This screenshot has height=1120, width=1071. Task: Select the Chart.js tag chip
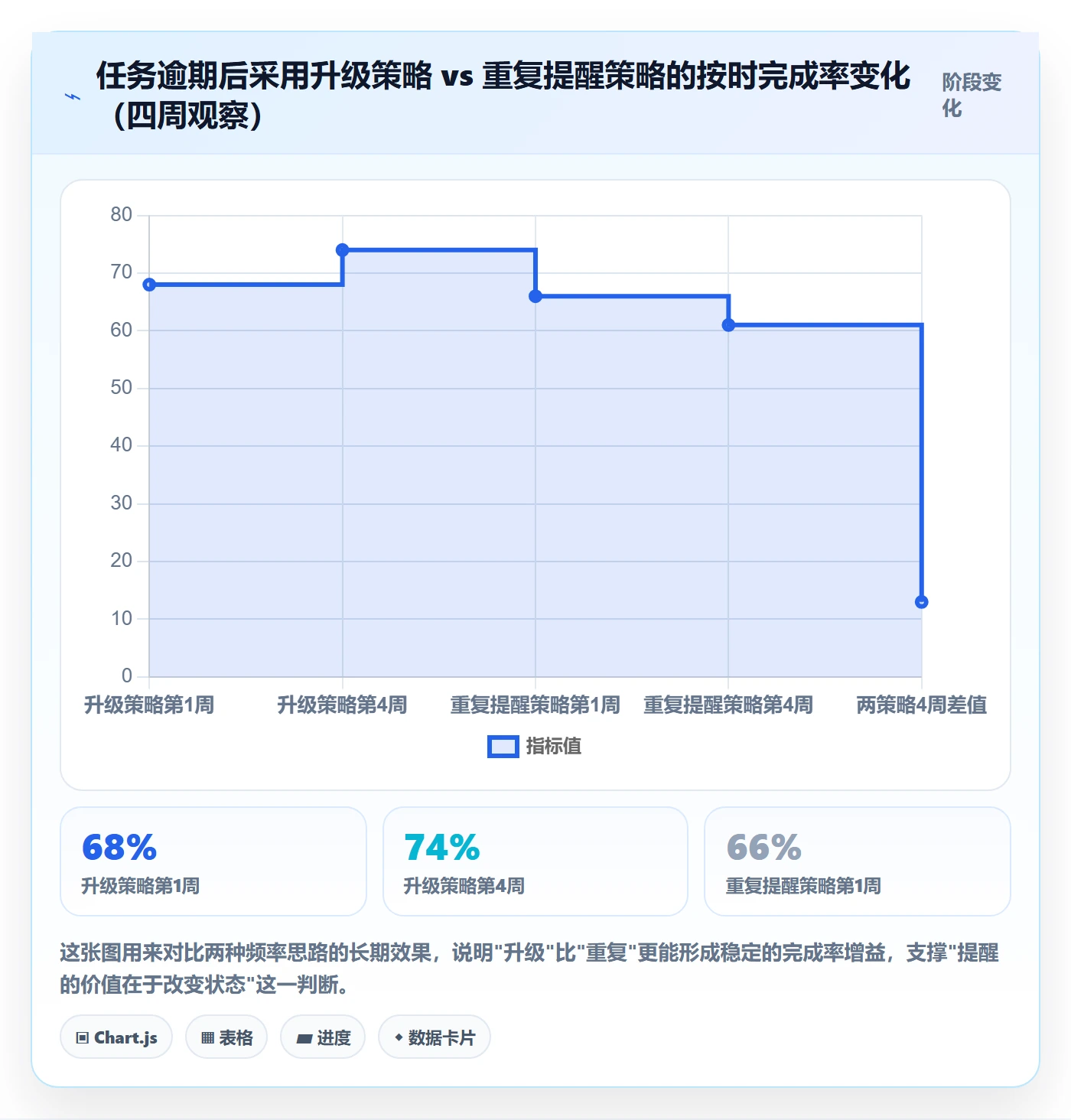pos(116,1037)
